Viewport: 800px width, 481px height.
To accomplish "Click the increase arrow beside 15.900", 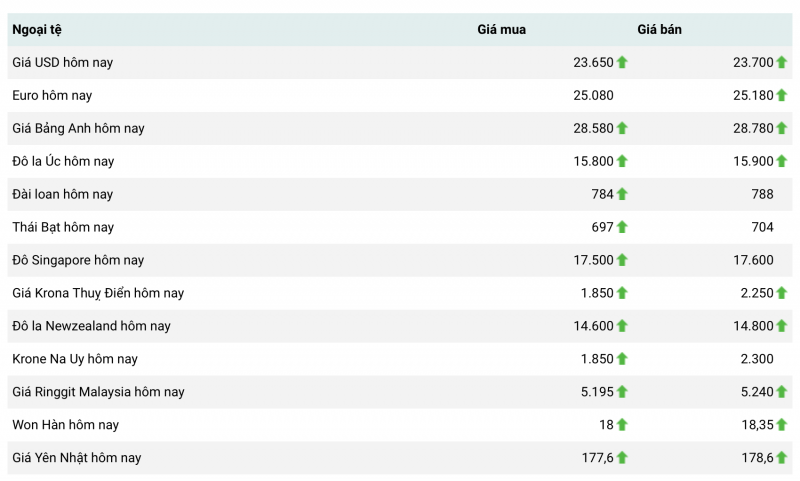I will [782, 161].
